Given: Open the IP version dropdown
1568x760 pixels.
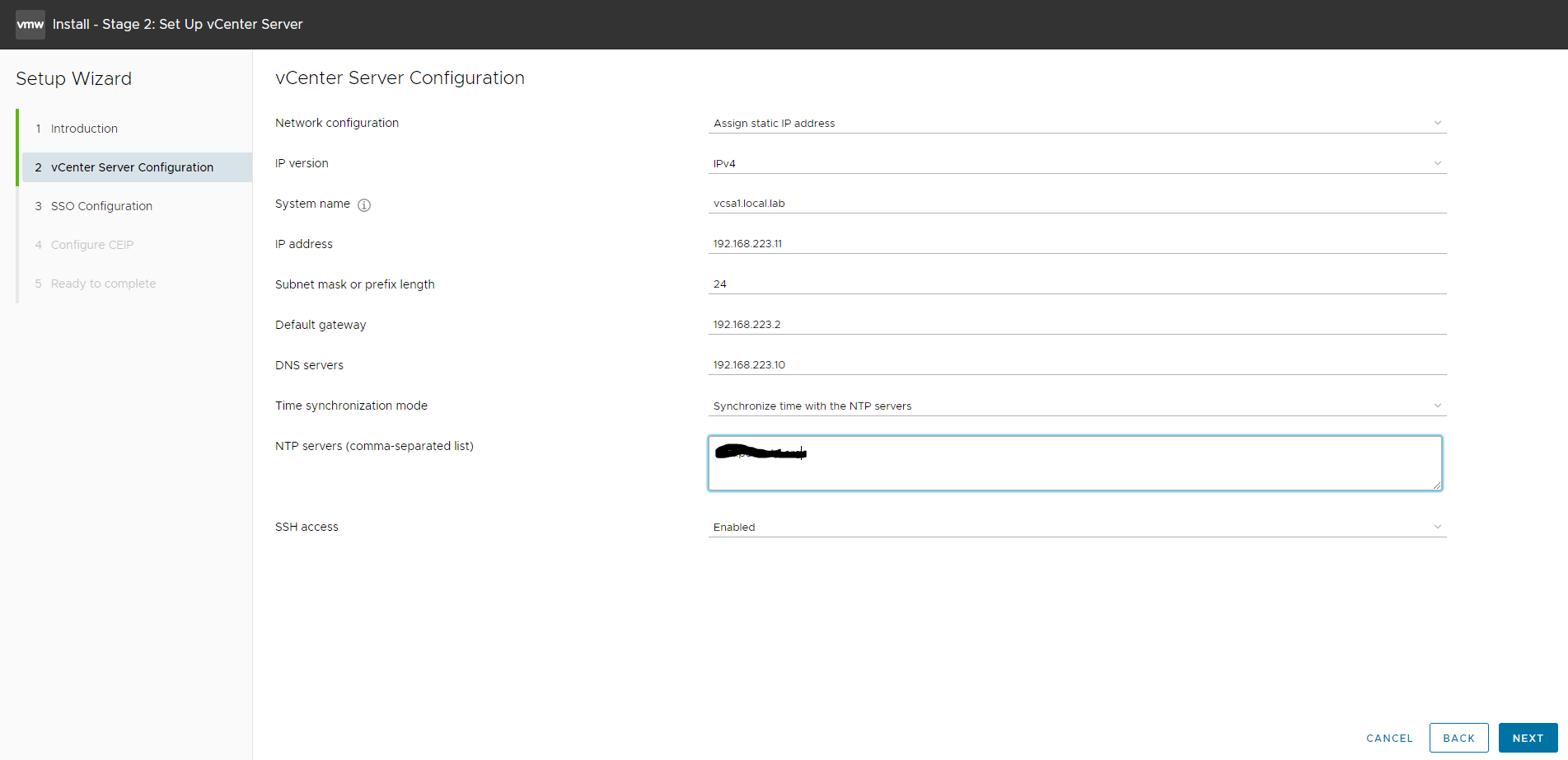Looking at the screenshot, I should [x=1077, y=163].
